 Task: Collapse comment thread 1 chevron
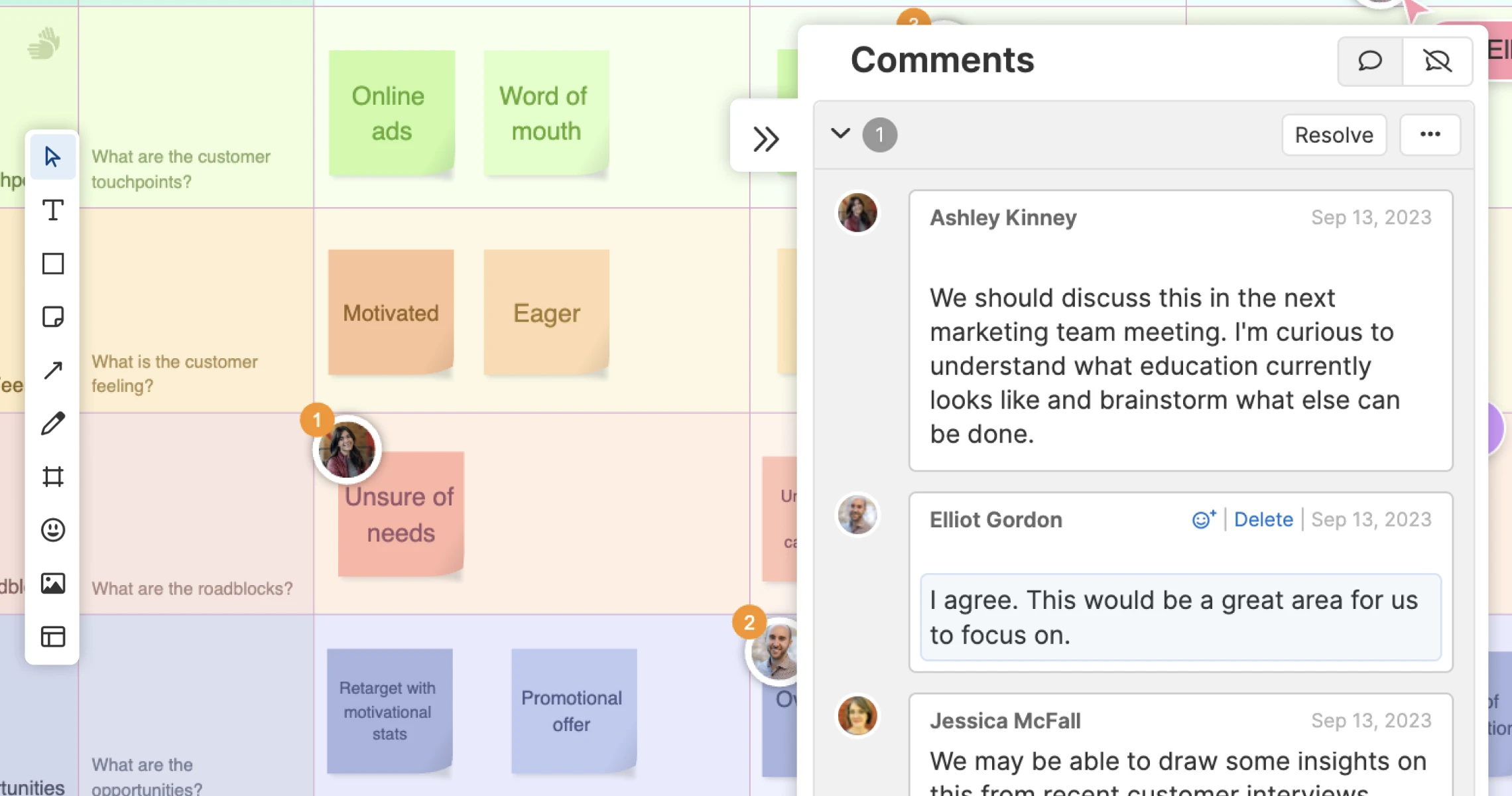[x=840, y=134]
